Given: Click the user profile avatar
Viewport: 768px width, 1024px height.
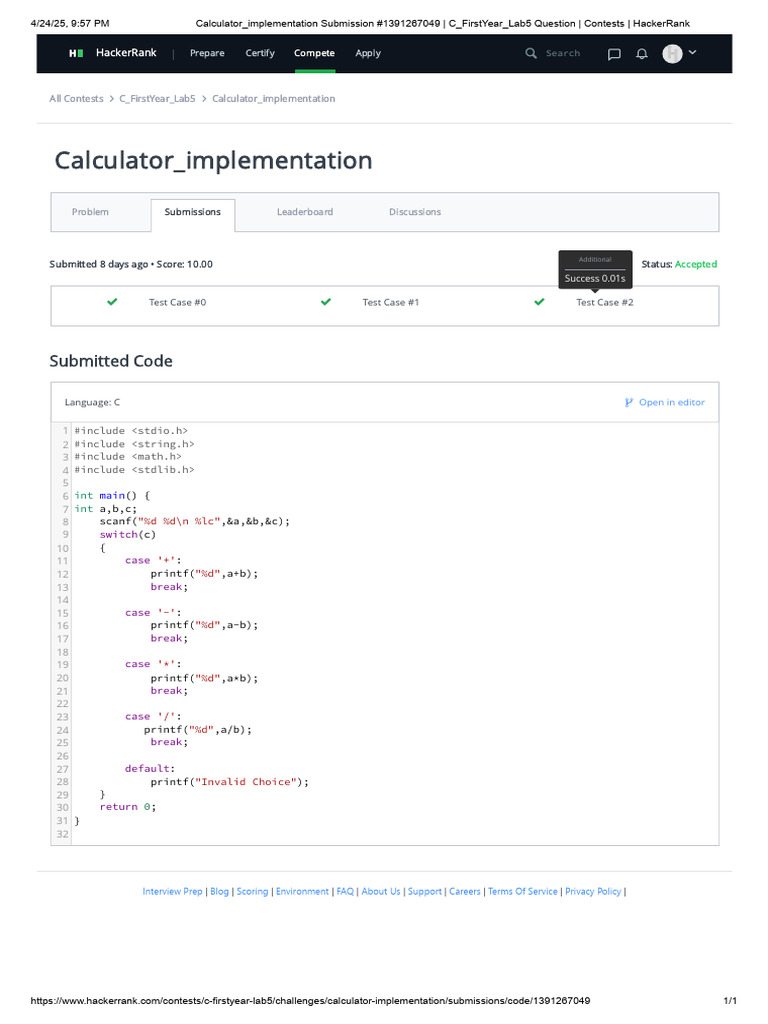Looking at the screenshot, I should tap(672, 53).
